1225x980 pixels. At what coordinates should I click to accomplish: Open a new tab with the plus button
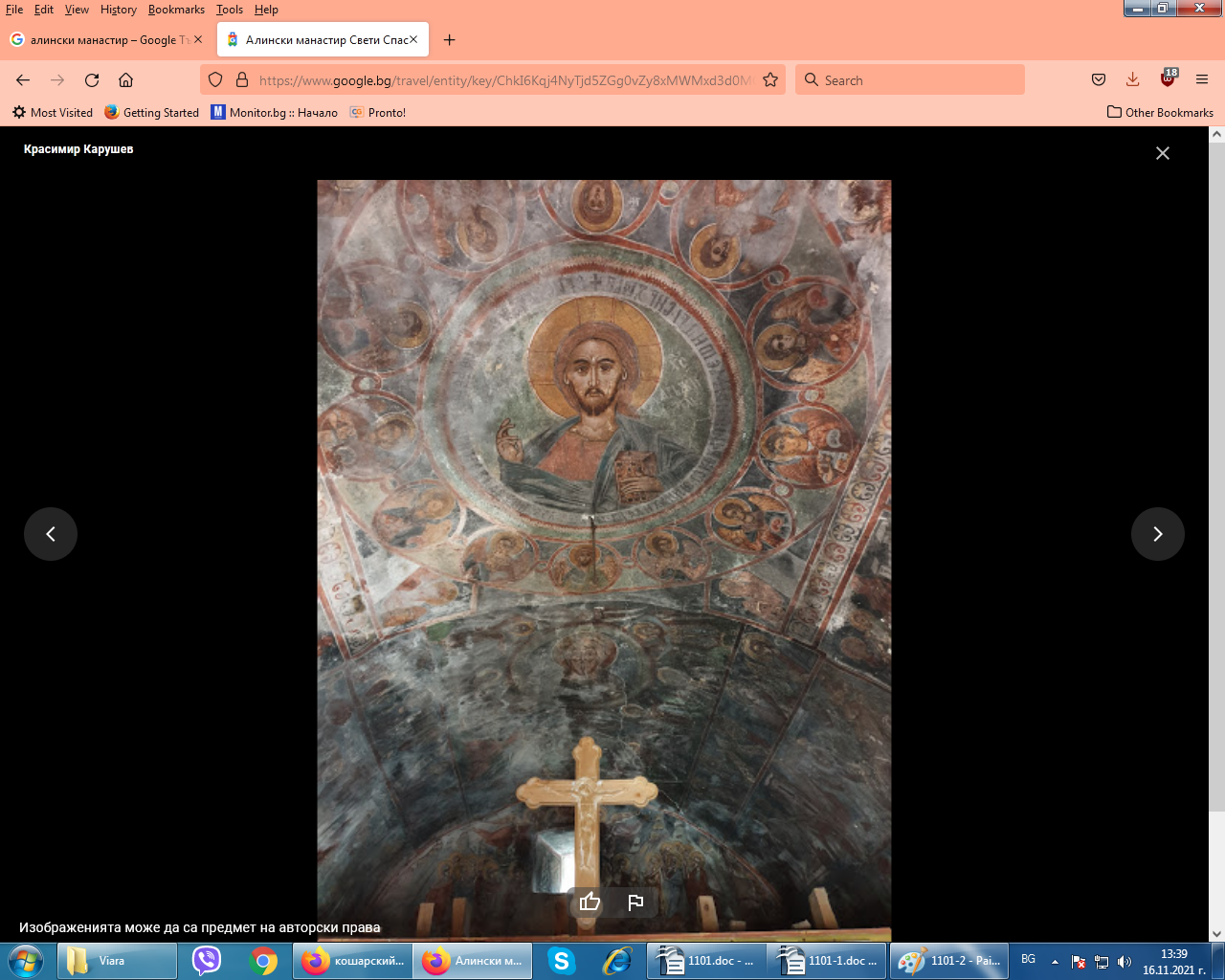click(x=450, y=40)
